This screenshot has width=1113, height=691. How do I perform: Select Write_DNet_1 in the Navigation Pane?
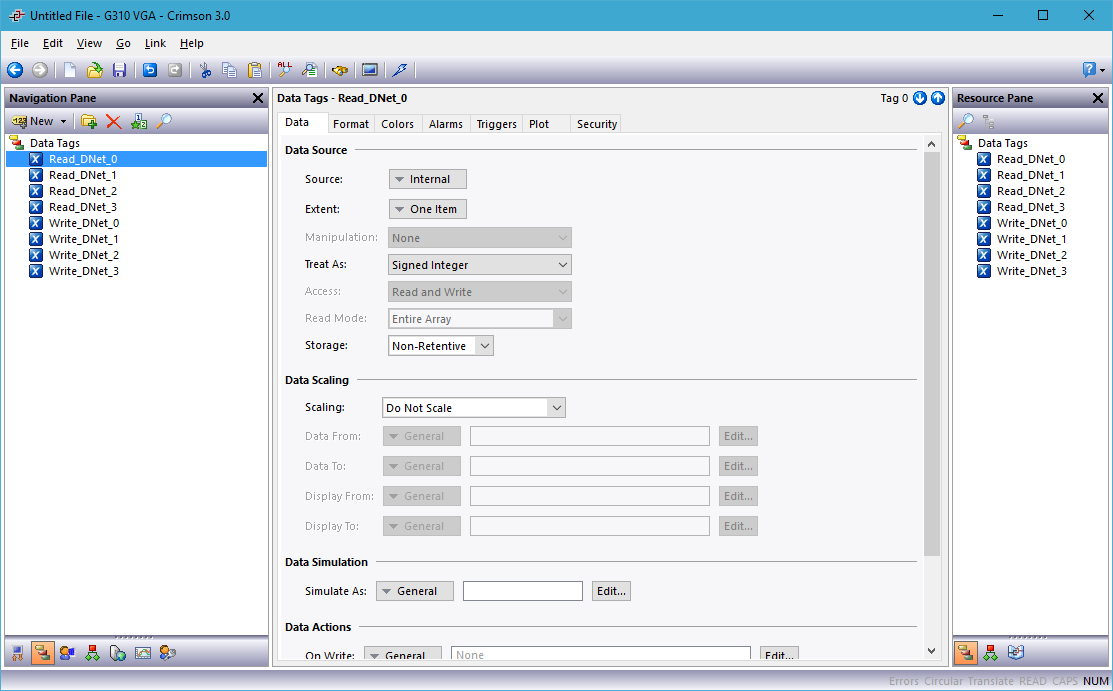pyautogui.click(x=84, y=239)
